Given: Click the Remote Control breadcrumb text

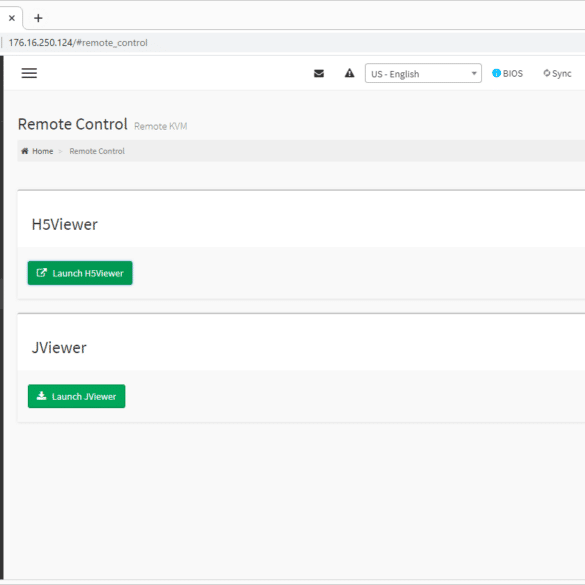Looking at the screenshot, I should (97, 151).
